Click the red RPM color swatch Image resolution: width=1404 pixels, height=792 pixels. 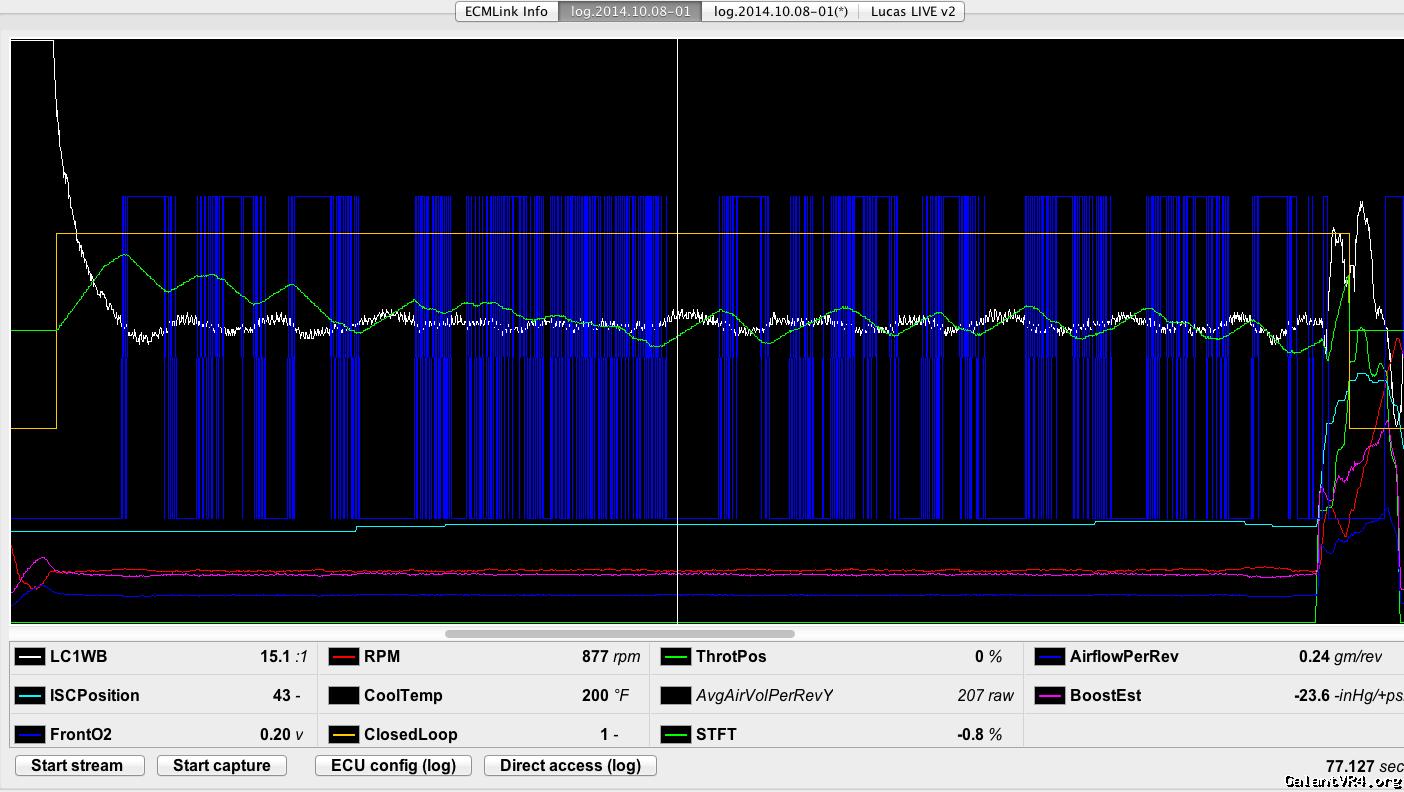pyautogui.click(x=344, y=657)
